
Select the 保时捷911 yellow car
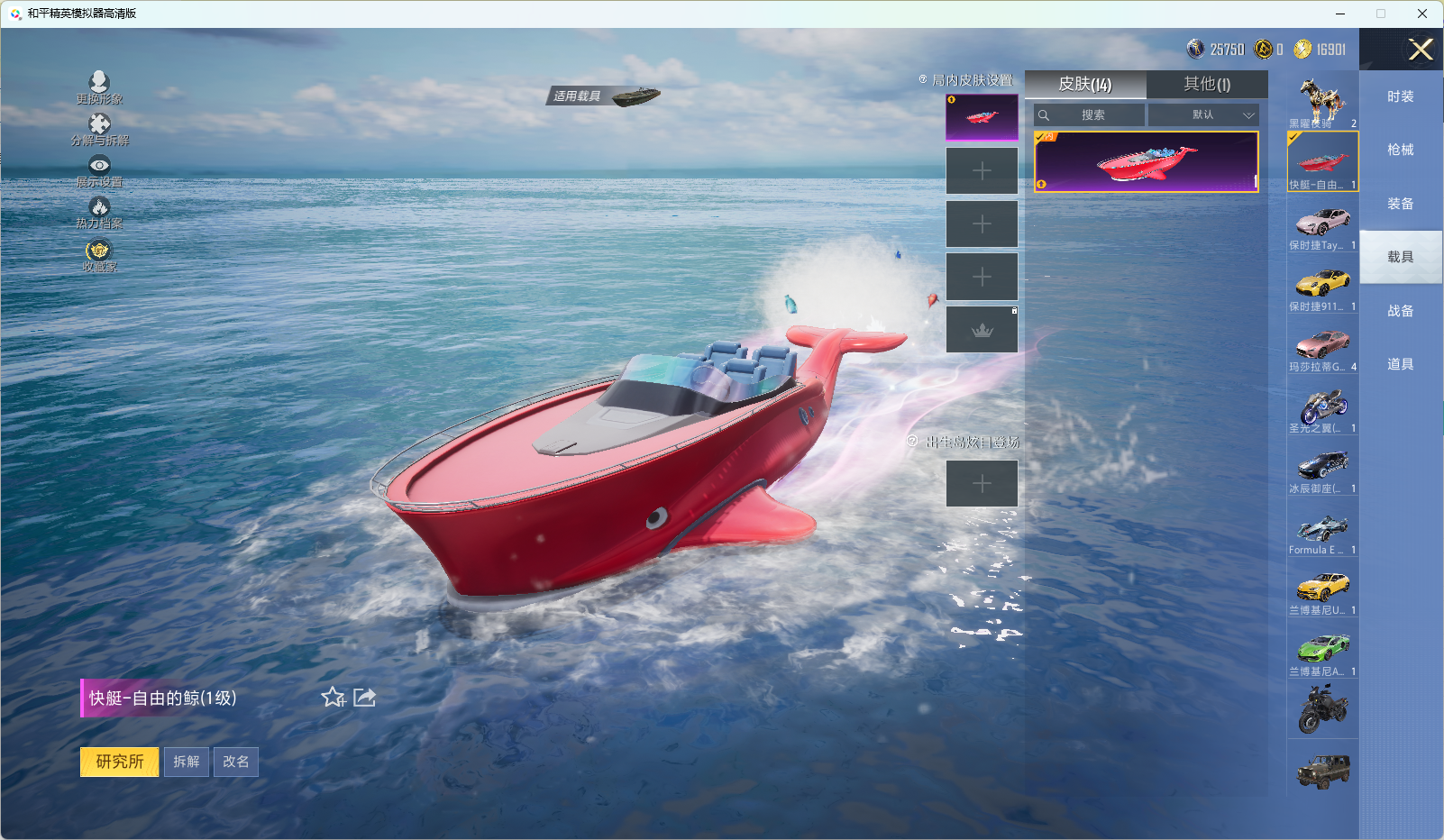click(x=1322, y=284)
